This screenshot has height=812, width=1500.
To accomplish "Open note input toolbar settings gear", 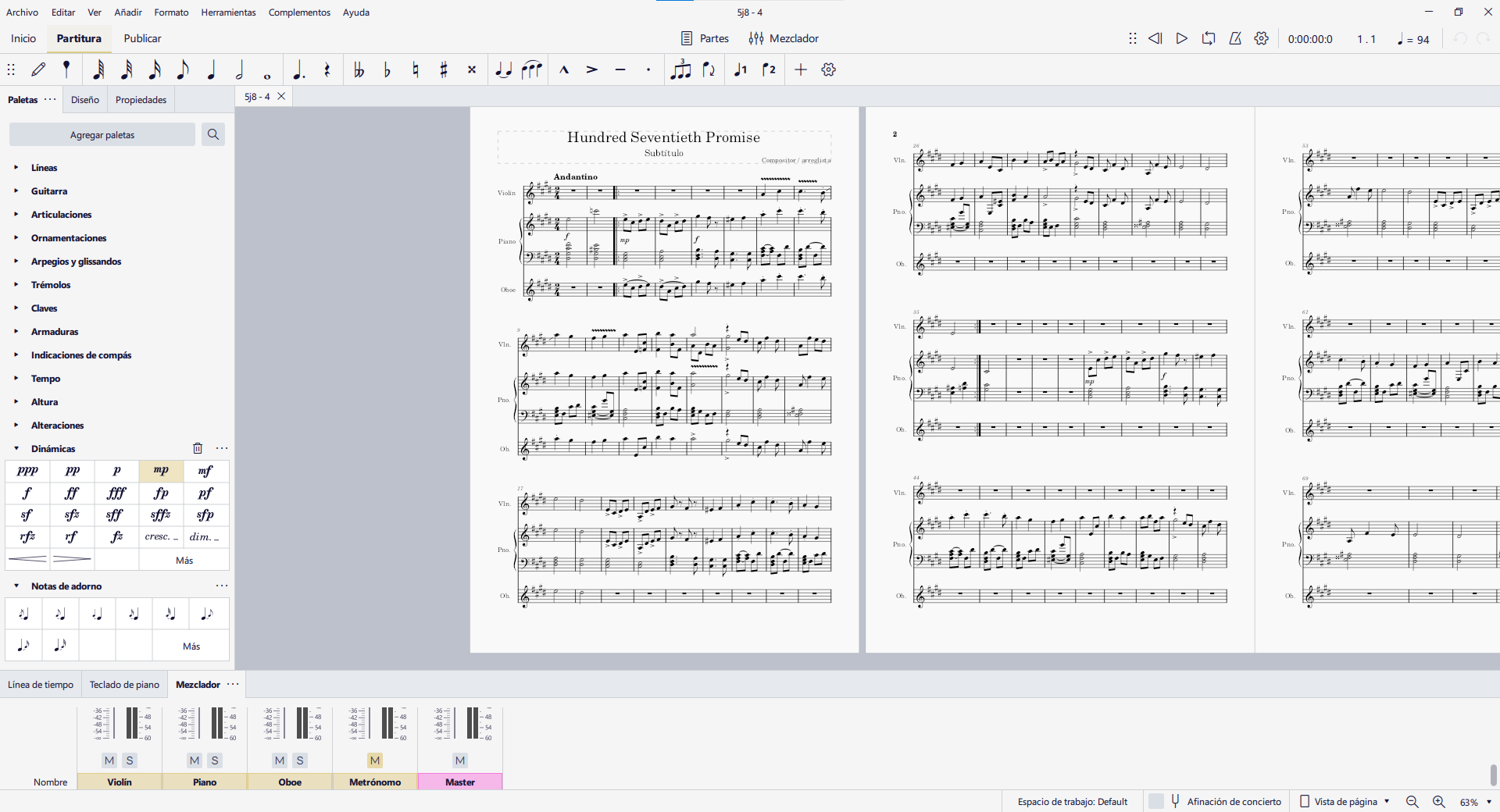I will coord(829,69).
